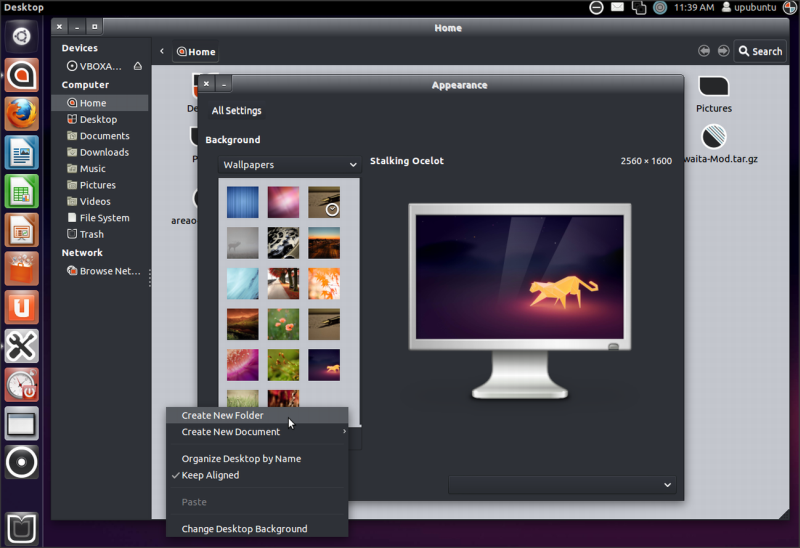Open the Trash at launcher bottom
This screenshot has height=548, width=800.
click(21, 529)
